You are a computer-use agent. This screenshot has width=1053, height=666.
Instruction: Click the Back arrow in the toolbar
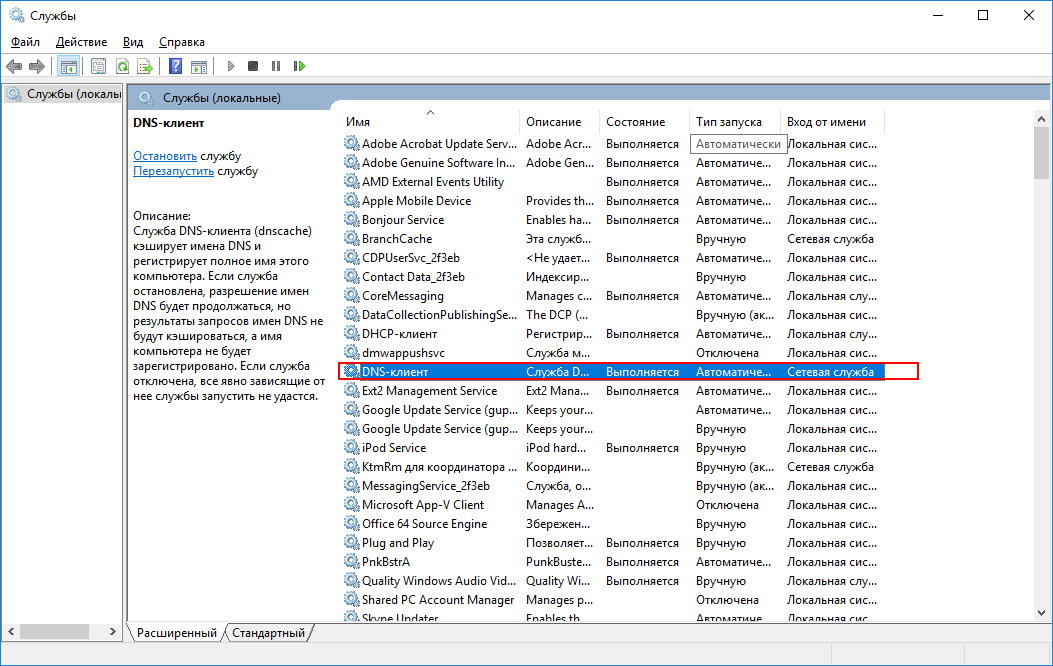tap(14, 66)
